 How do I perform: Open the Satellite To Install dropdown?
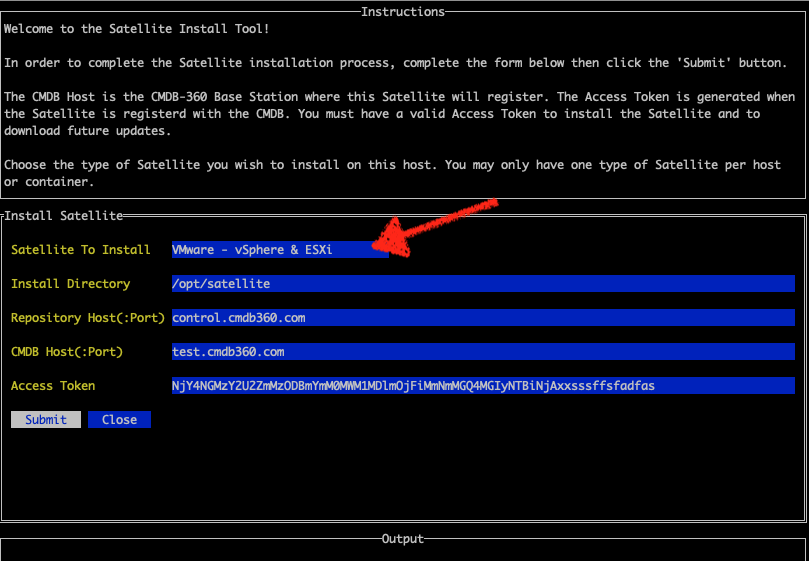(x=280, y=250)
